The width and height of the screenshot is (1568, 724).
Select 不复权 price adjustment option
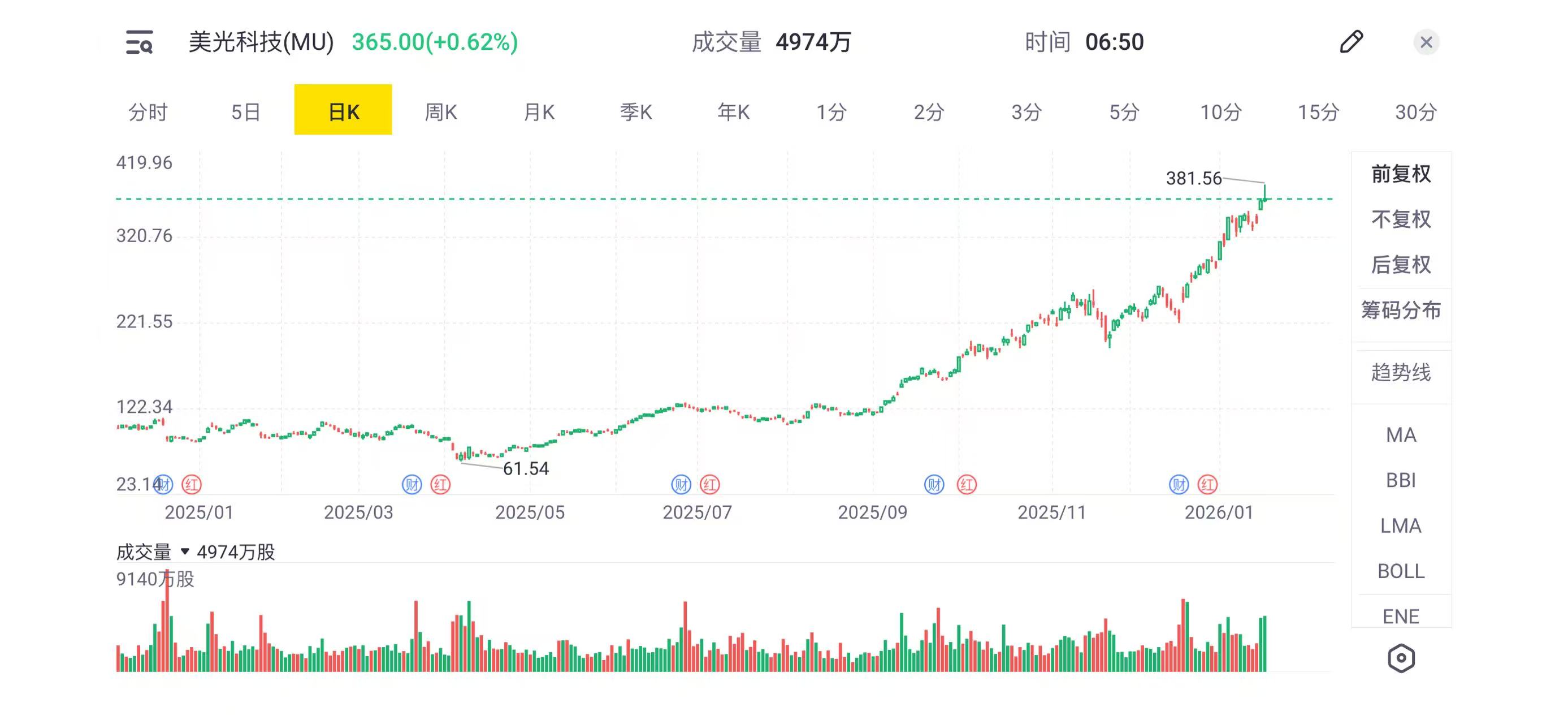pos(1401,219)
